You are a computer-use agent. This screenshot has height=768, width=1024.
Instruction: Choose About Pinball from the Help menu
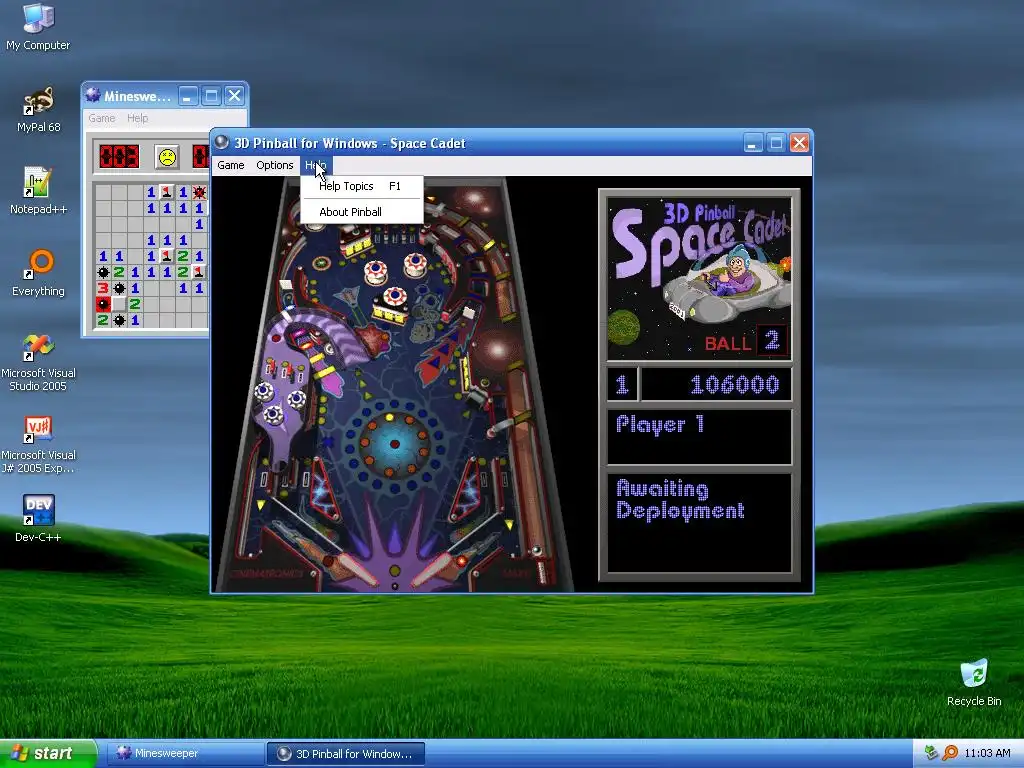point(361,212)
